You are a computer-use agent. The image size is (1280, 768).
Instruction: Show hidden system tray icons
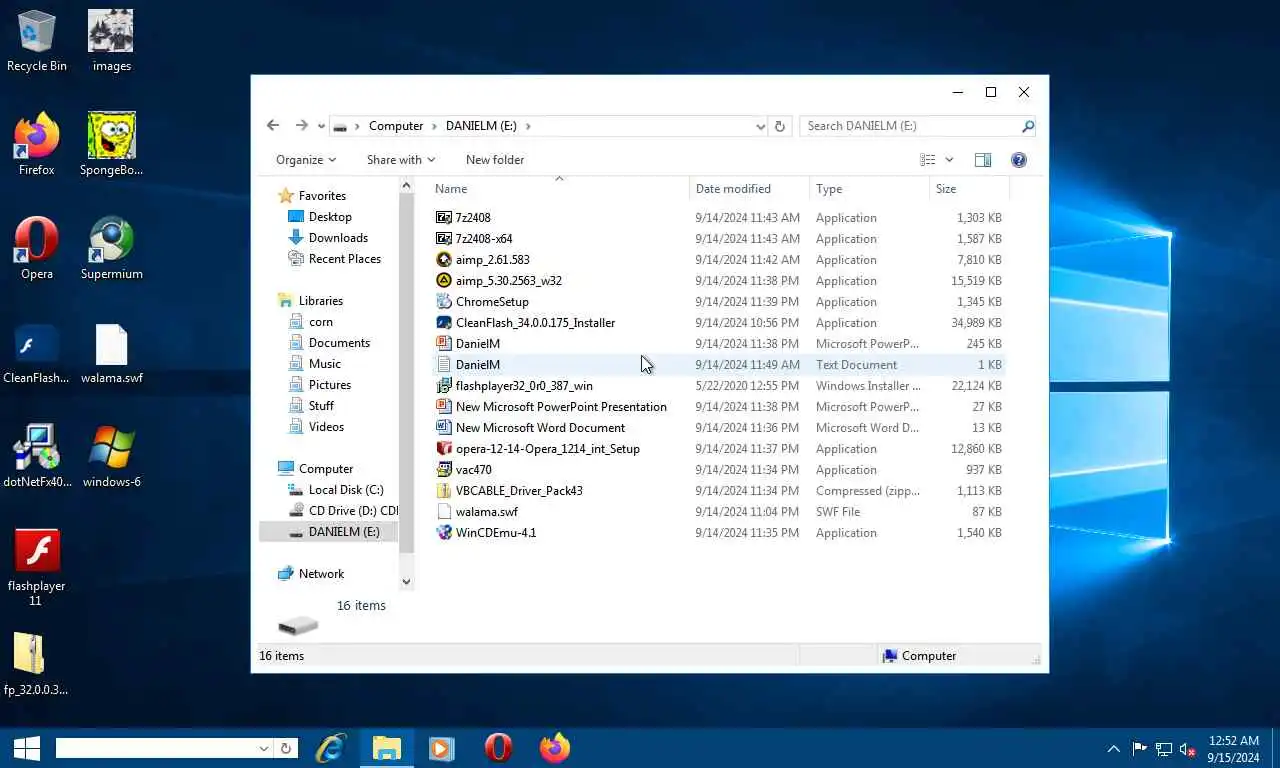tap(1113, 749)
